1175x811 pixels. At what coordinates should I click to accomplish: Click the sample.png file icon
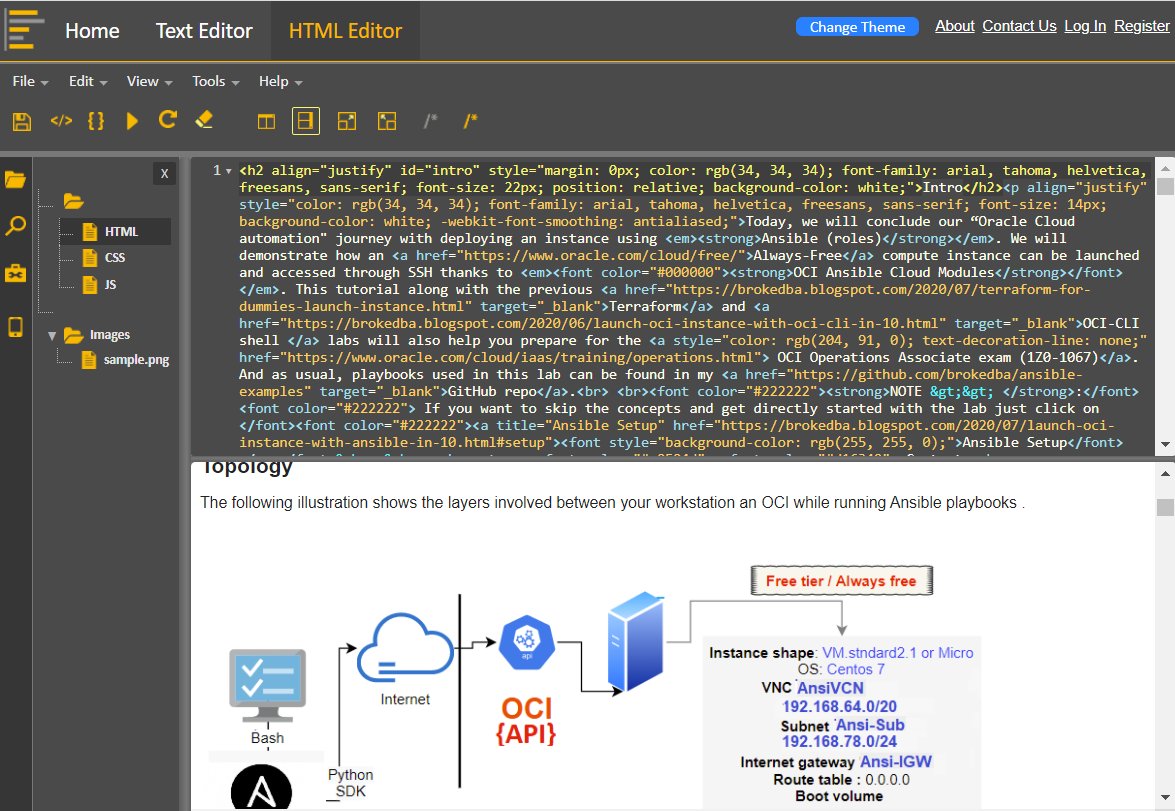89,360
